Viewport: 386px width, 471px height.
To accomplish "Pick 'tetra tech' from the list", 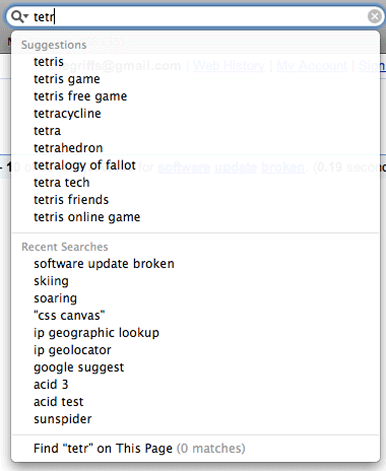I will tap(196, 183).
